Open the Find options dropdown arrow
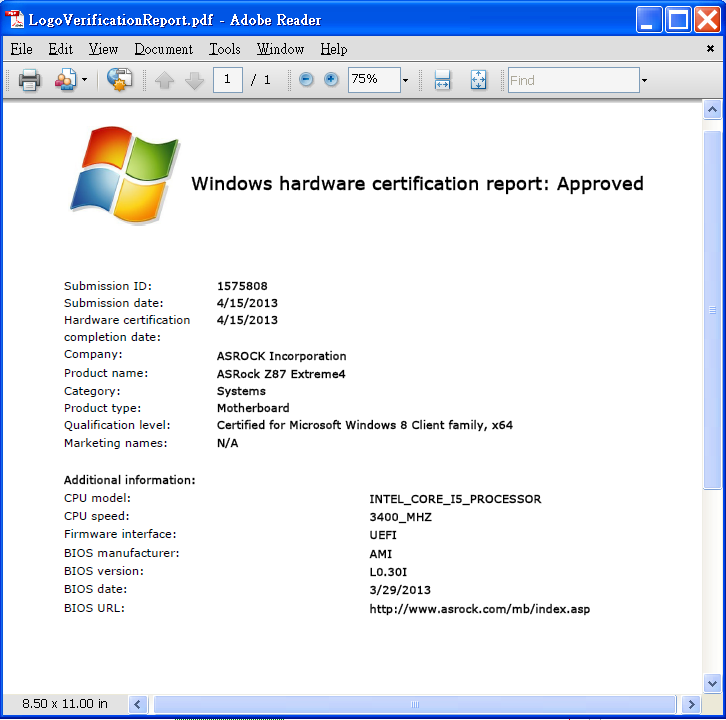The image size is (726, 720). [x=644, y=81]
